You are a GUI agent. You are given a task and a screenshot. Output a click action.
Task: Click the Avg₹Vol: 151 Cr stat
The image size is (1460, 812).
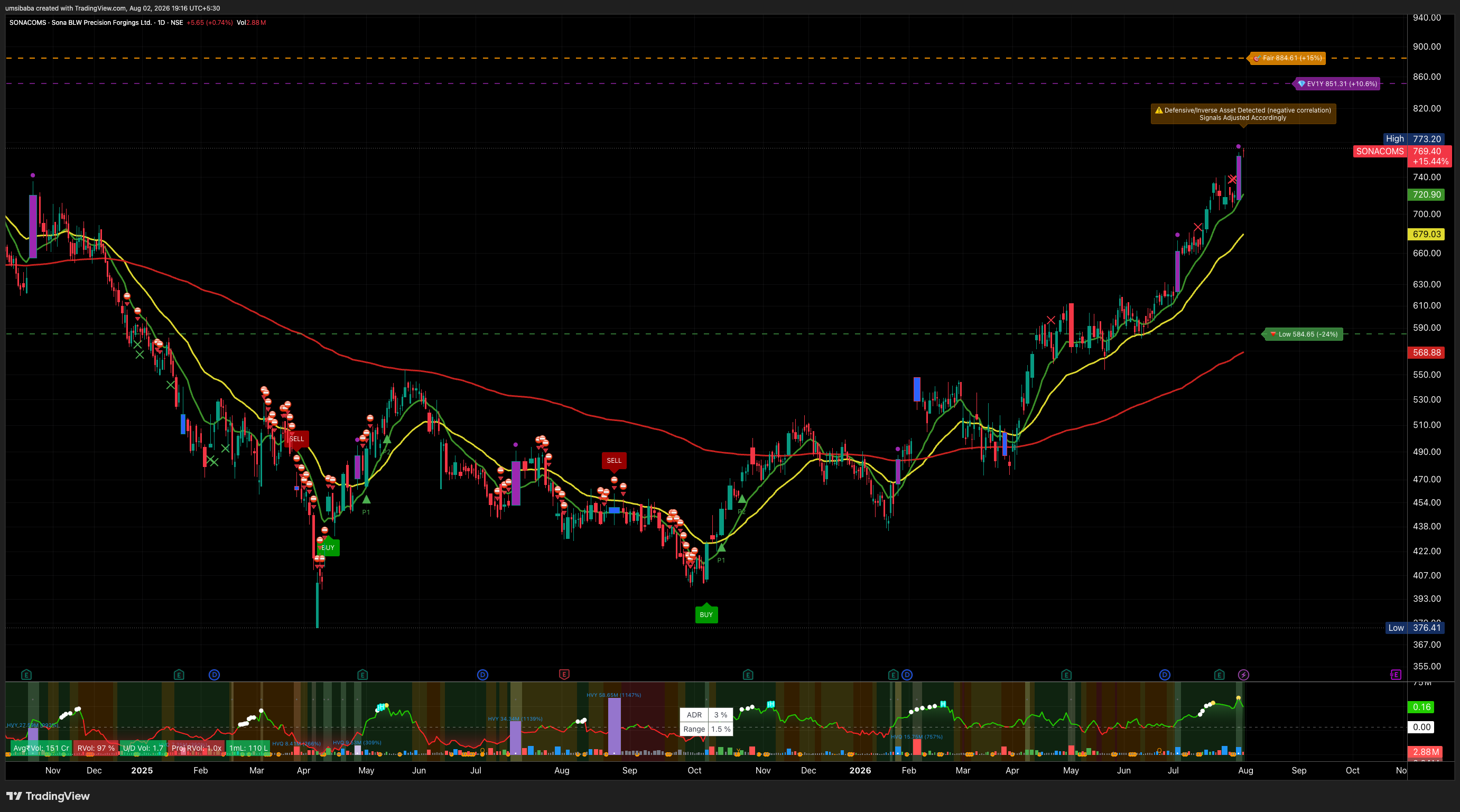click(41, 748)
